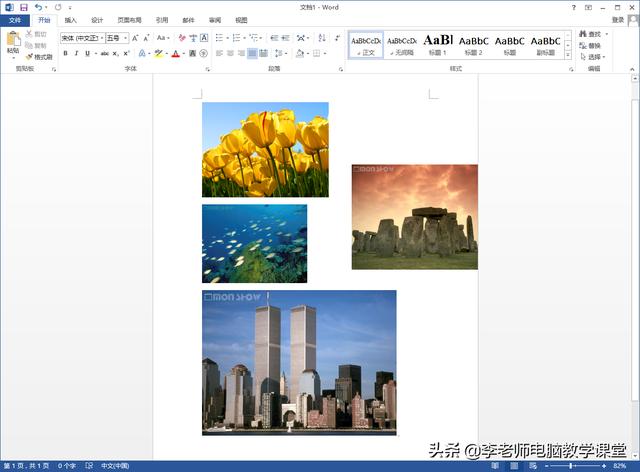Image resolution: width=640 pixels, height=472 pixels.
Task: Click the Replace (替换) icon
Action: (x=583, y=45)
